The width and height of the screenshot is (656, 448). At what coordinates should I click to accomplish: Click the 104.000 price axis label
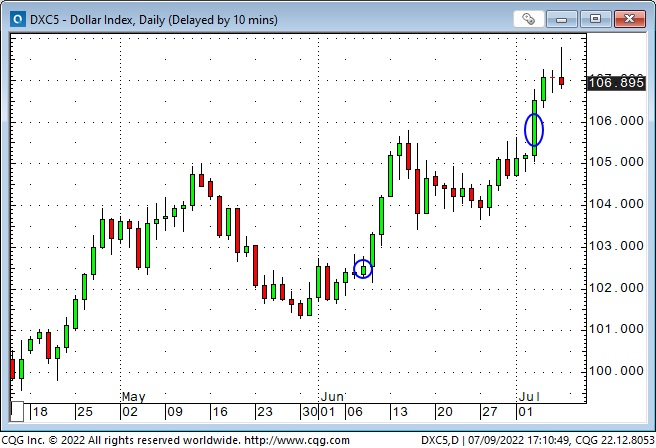[616, 204]
